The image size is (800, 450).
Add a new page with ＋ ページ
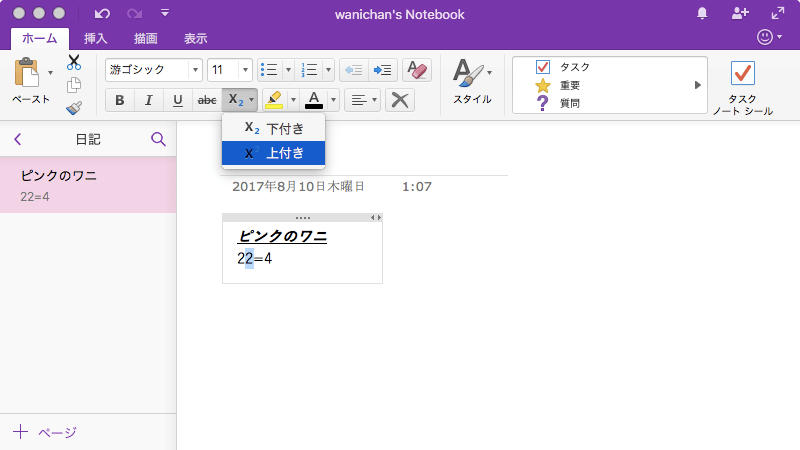click(x=45, y=432)
